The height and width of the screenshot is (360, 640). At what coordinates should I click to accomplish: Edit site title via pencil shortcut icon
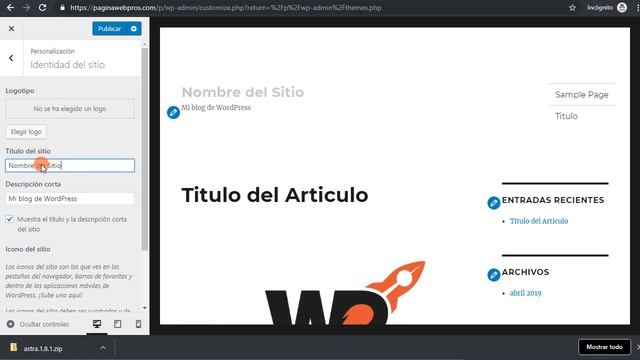[x=173, y=112]
